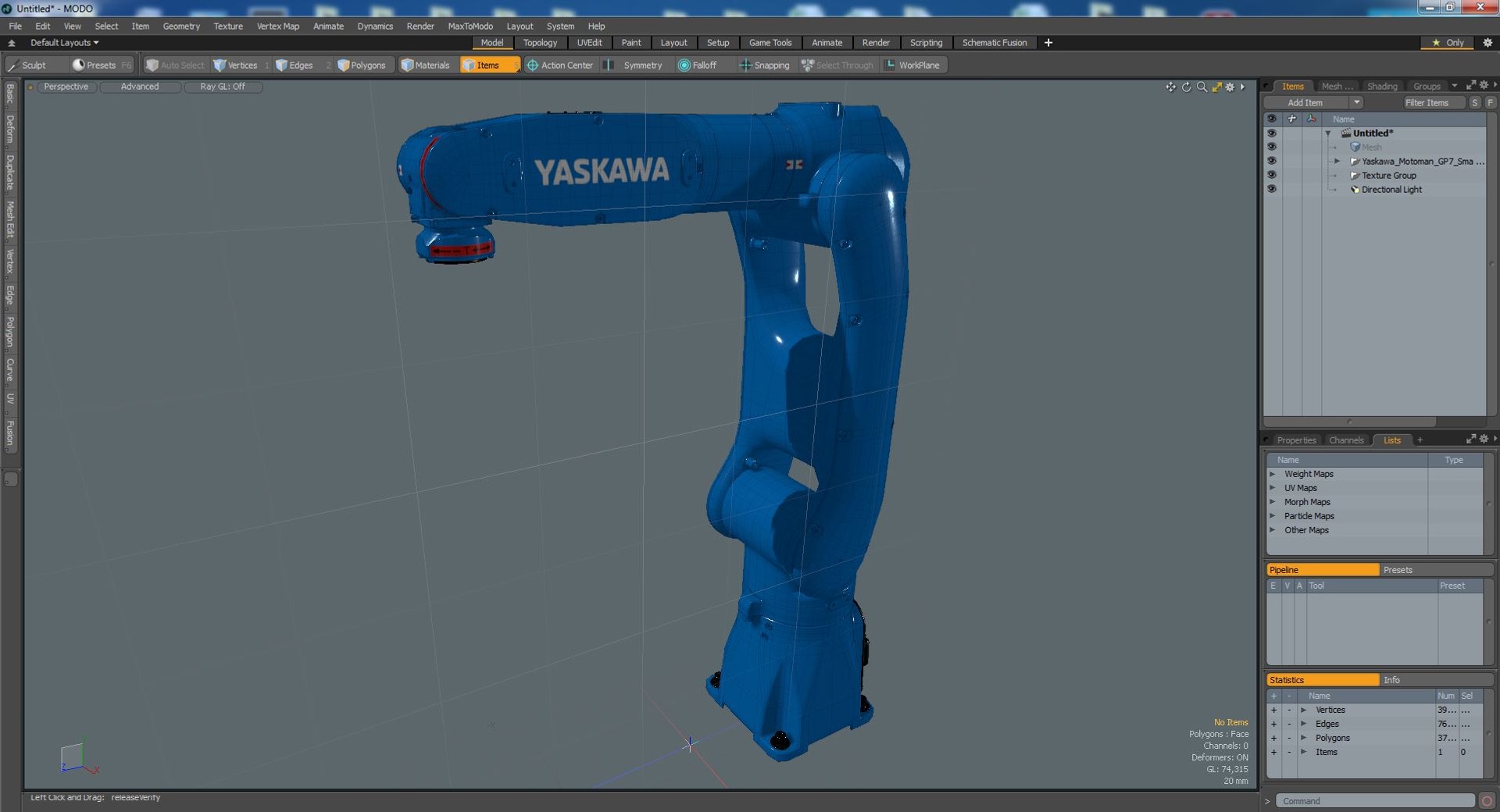The image size is (1500, 812).
Task: Toggle visibility of Yaskawa_Motoman_GP7 item
Action: click(x=1272, y=162)
